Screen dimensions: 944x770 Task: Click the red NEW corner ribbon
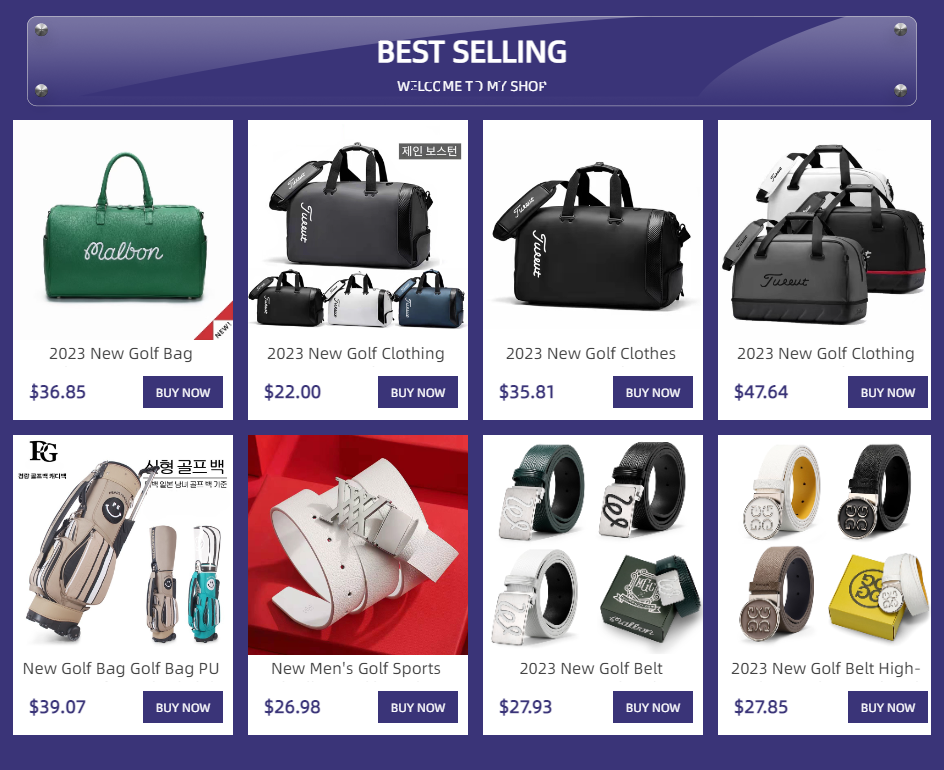click(x=219, y=325)
